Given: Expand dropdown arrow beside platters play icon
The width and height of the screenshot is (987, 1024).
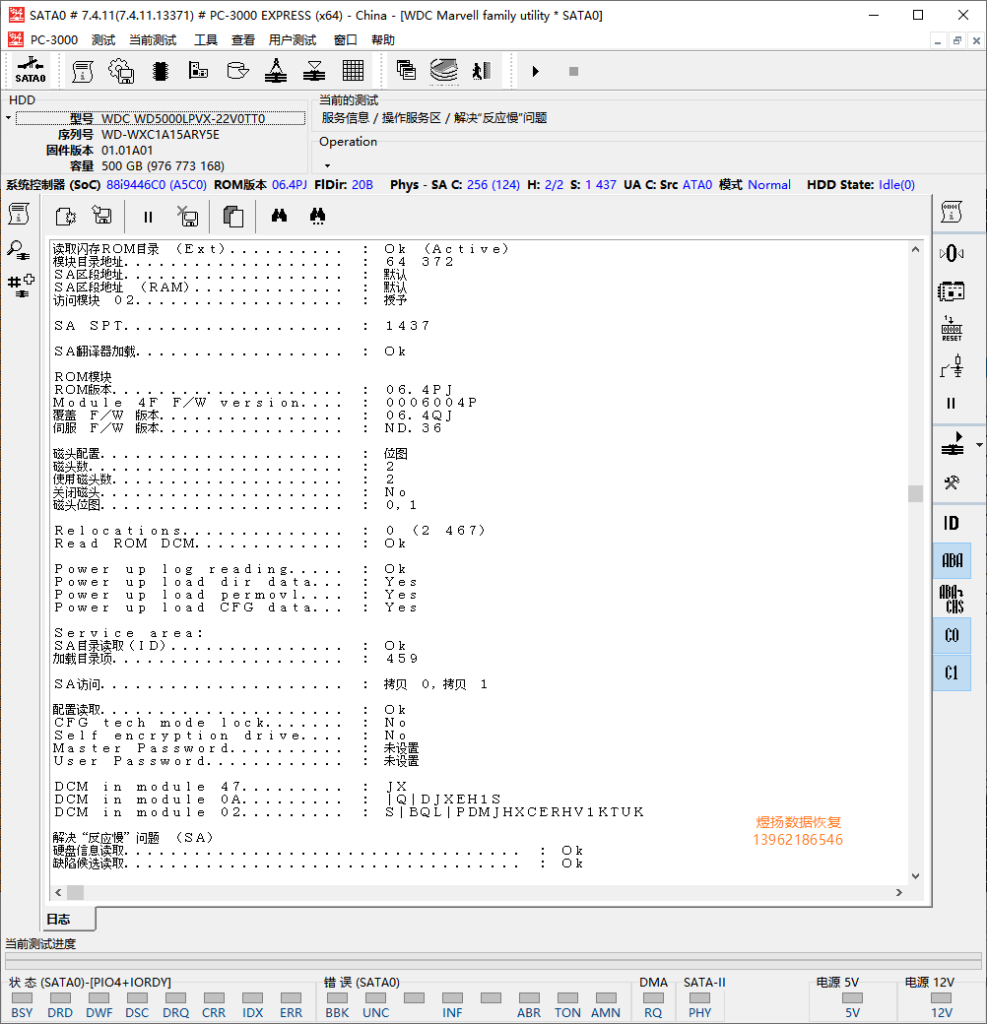Looking at the screenshot, I should pos(979,445).
